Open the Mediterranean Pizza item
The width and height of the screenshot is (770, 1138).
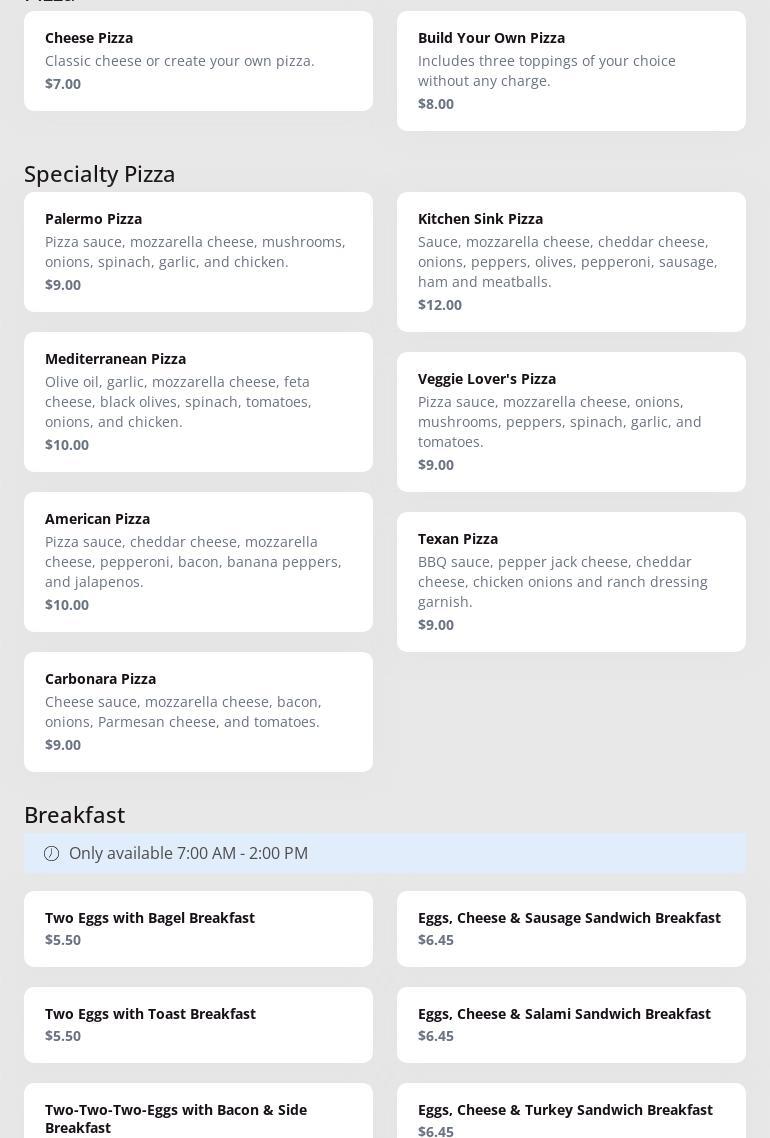(x=198, y=402)
